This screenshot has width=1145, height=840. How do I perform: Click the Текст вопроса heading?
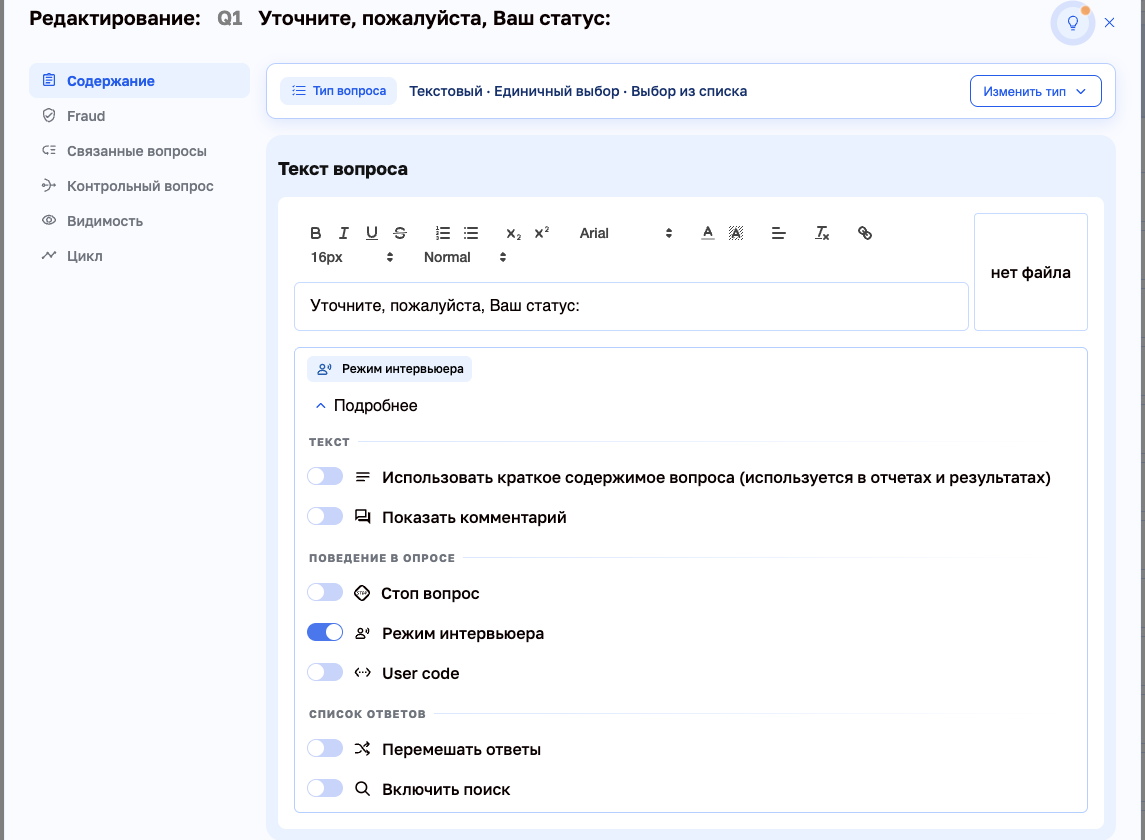tap(343, 169)
